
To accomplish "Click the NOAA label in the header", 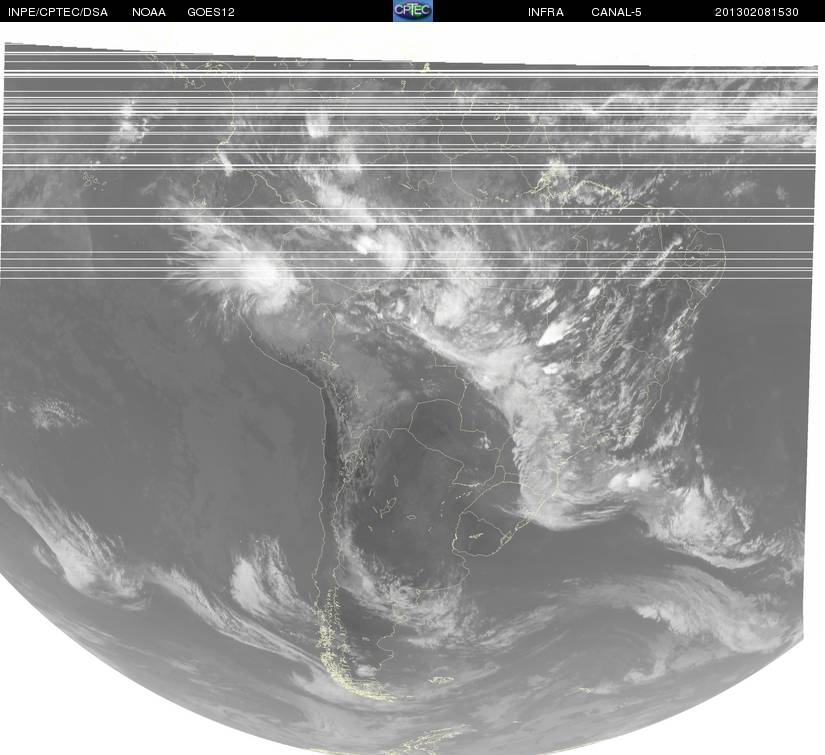I will pos(149,12).
